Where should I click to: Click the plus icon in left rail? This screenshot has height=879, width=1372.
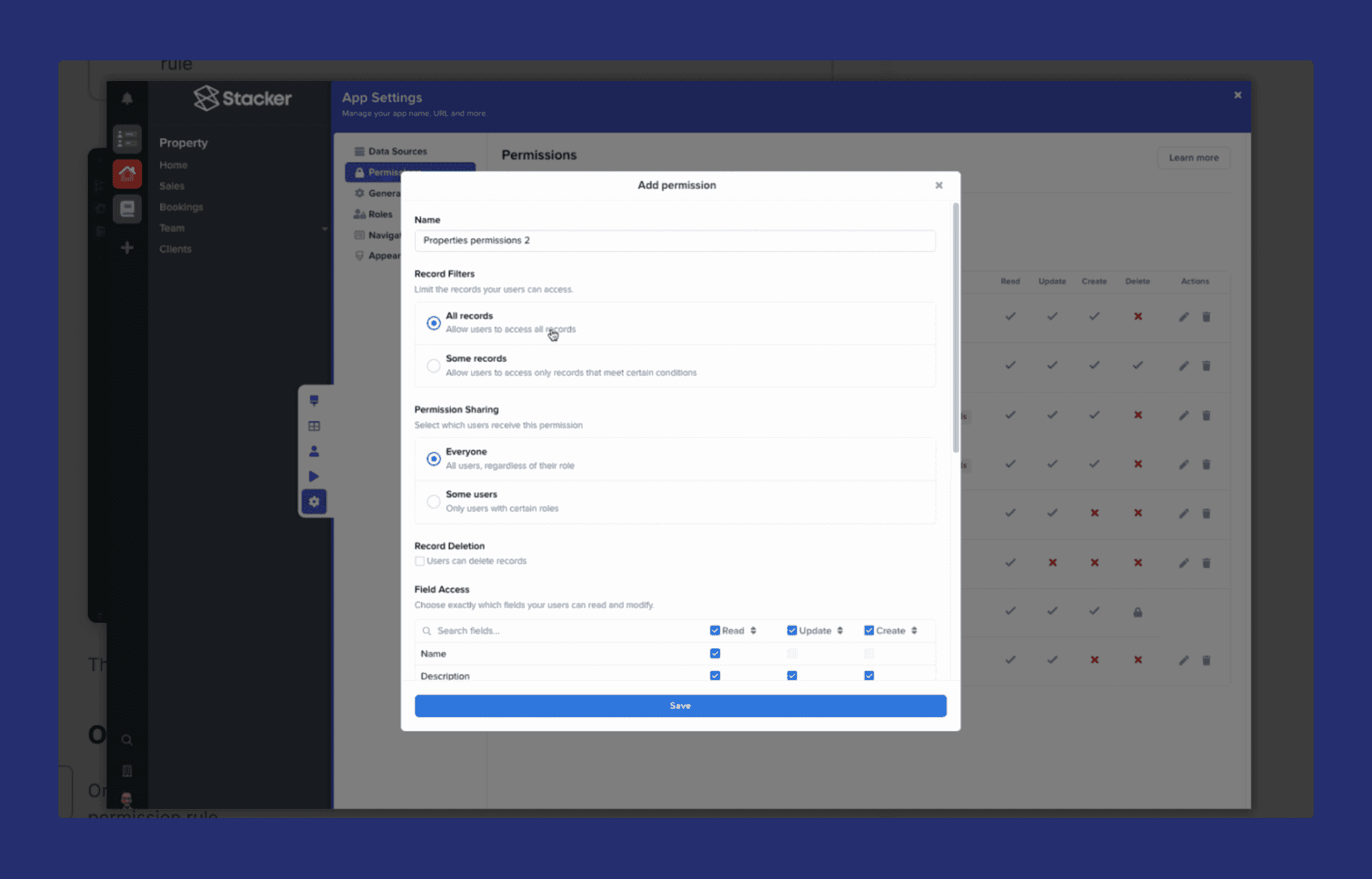127,248
